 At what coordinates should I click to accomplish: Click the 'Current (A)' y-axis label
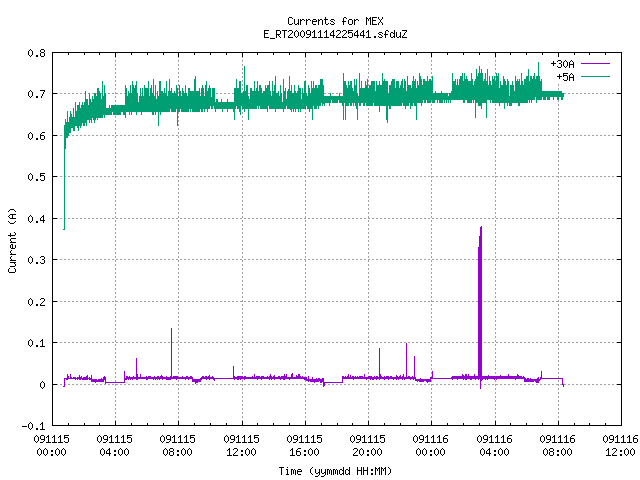[x=12, y=240]
